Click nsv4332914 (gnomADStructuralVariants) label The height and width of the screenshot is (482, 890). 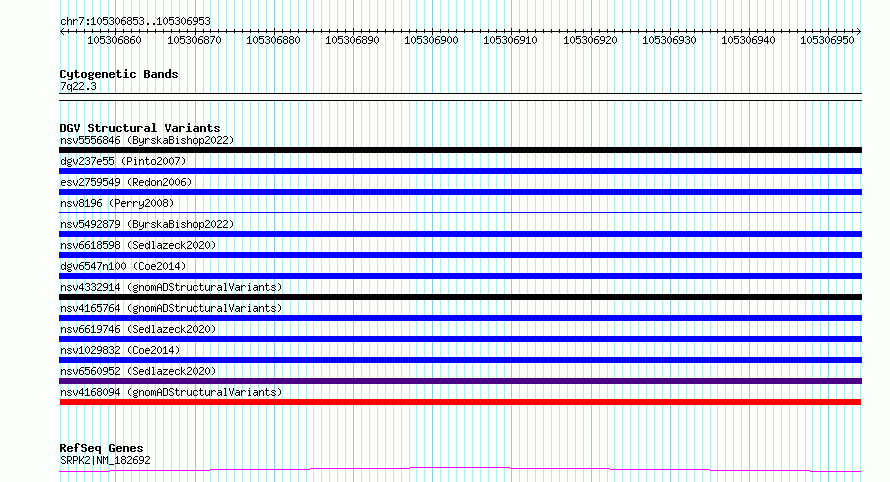171,287
